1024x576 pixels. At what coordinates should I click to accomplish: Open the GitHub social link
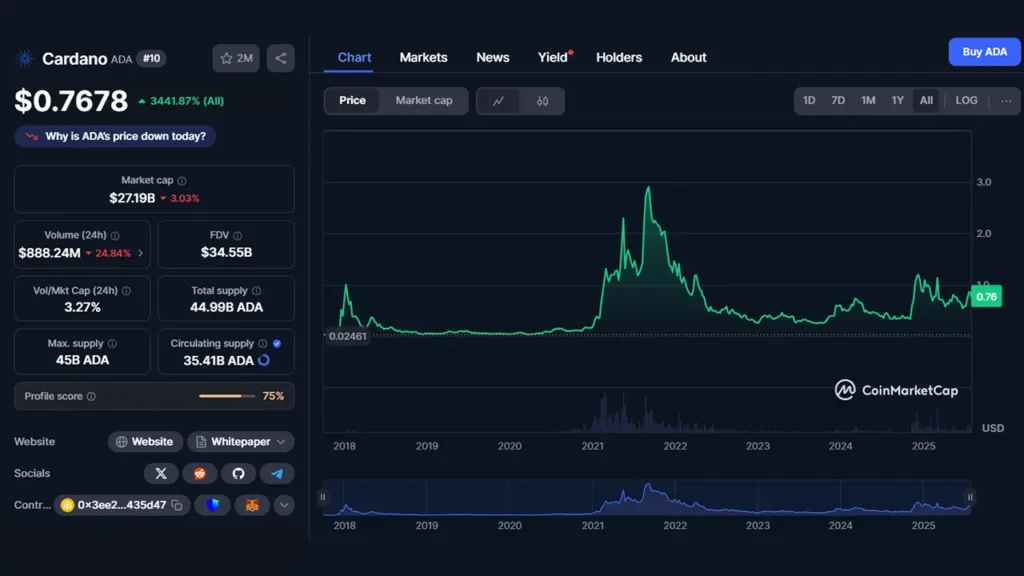click(238, 473)
